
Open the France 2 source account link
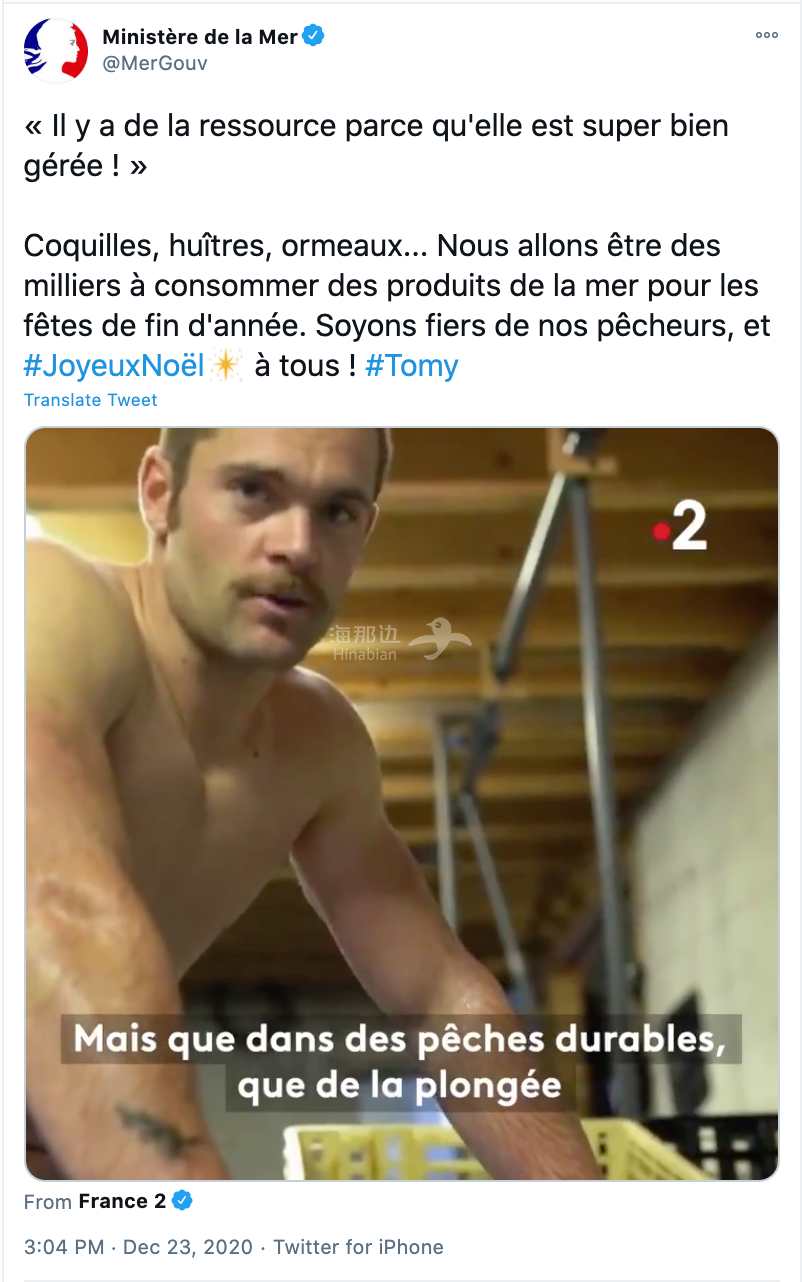pyautogui.click(x=122, y=1201)
